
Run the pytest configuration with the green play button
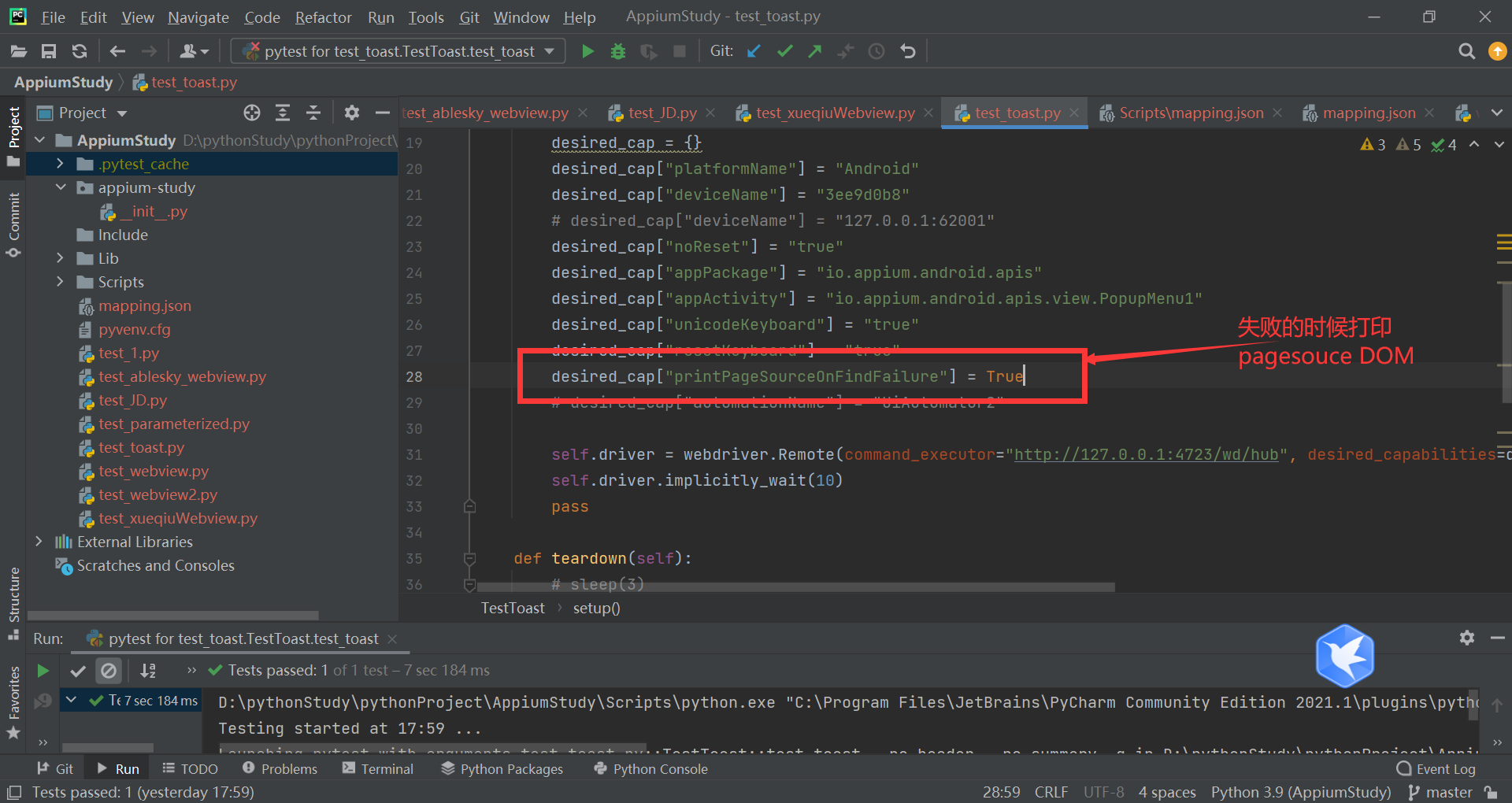[x=587, y=51]
